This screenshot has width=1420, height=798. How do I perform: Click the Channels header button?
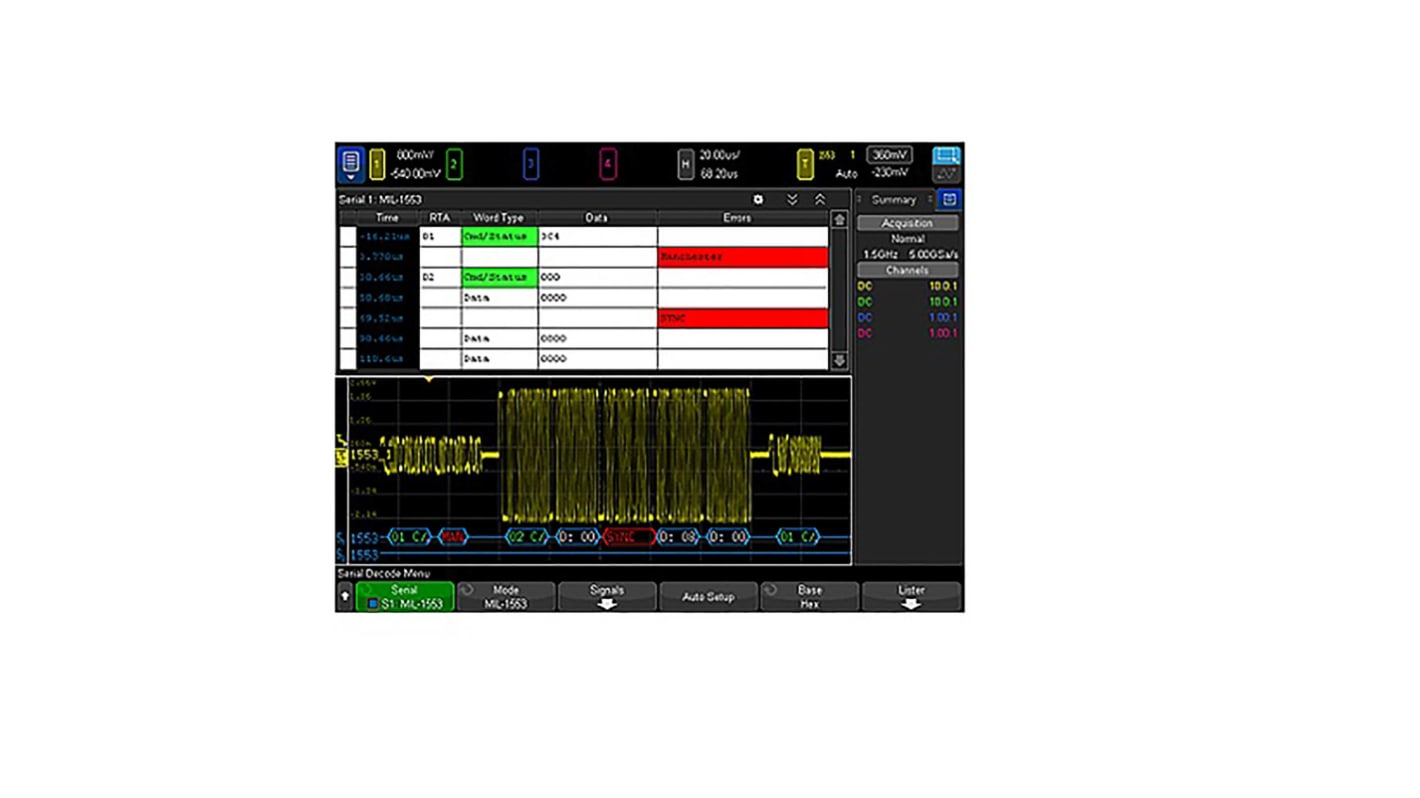pos(907,270)
